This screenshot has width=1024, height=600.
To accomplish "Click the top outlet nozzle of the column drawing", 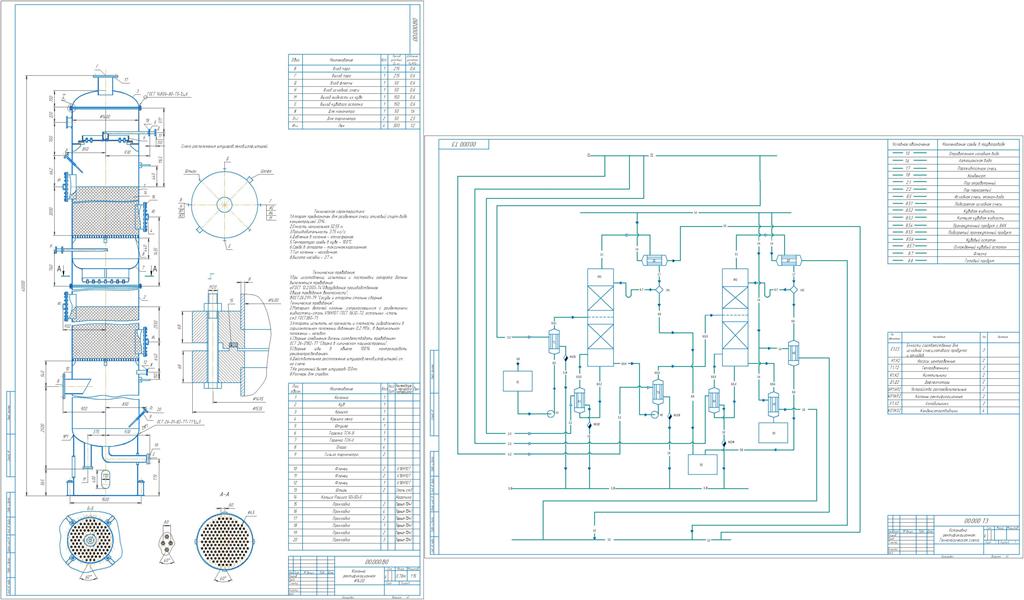I will [104, 83].
